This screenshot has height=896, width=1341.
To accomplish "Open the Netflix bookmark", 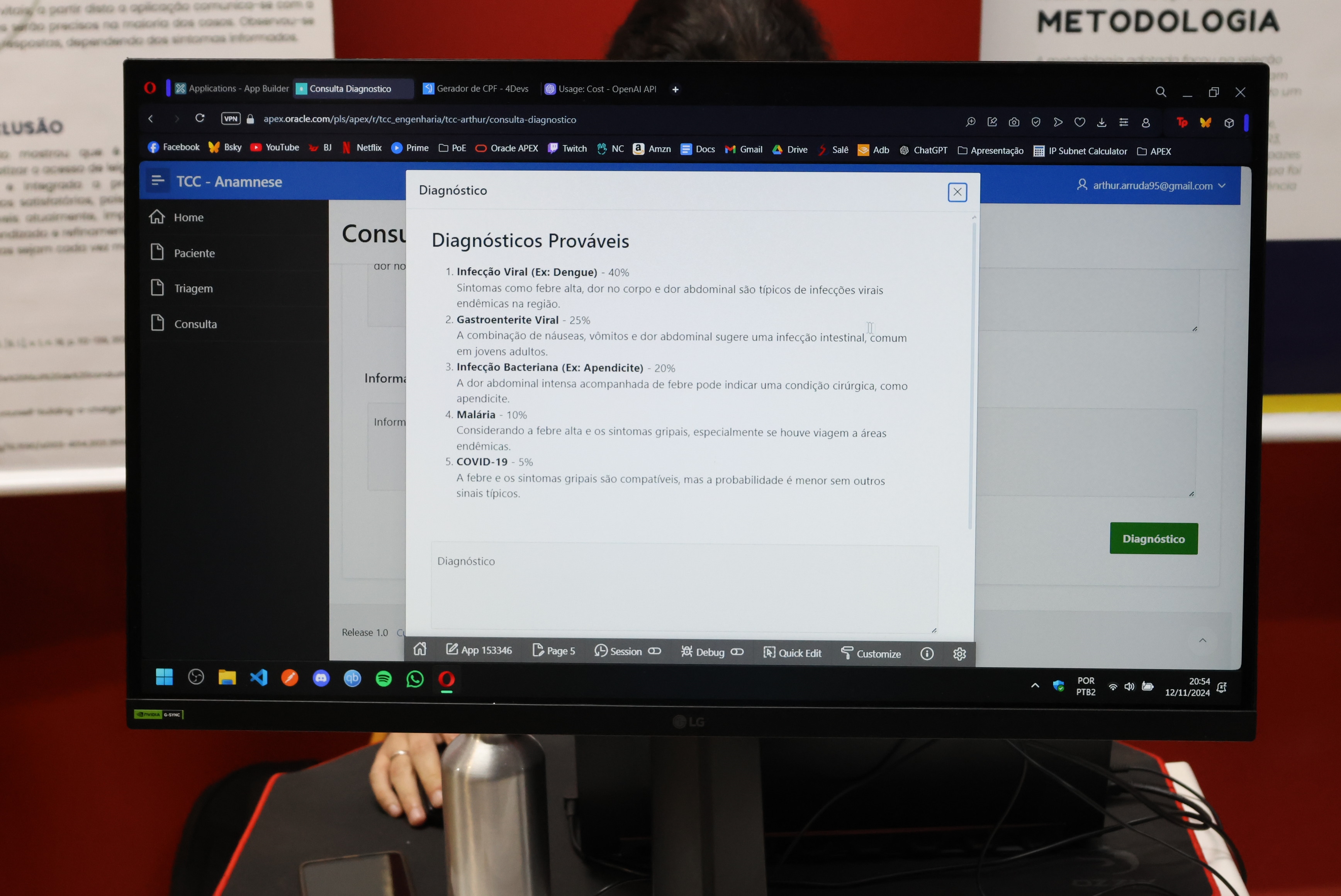I will pyautogui.click(x=362, y=148).
